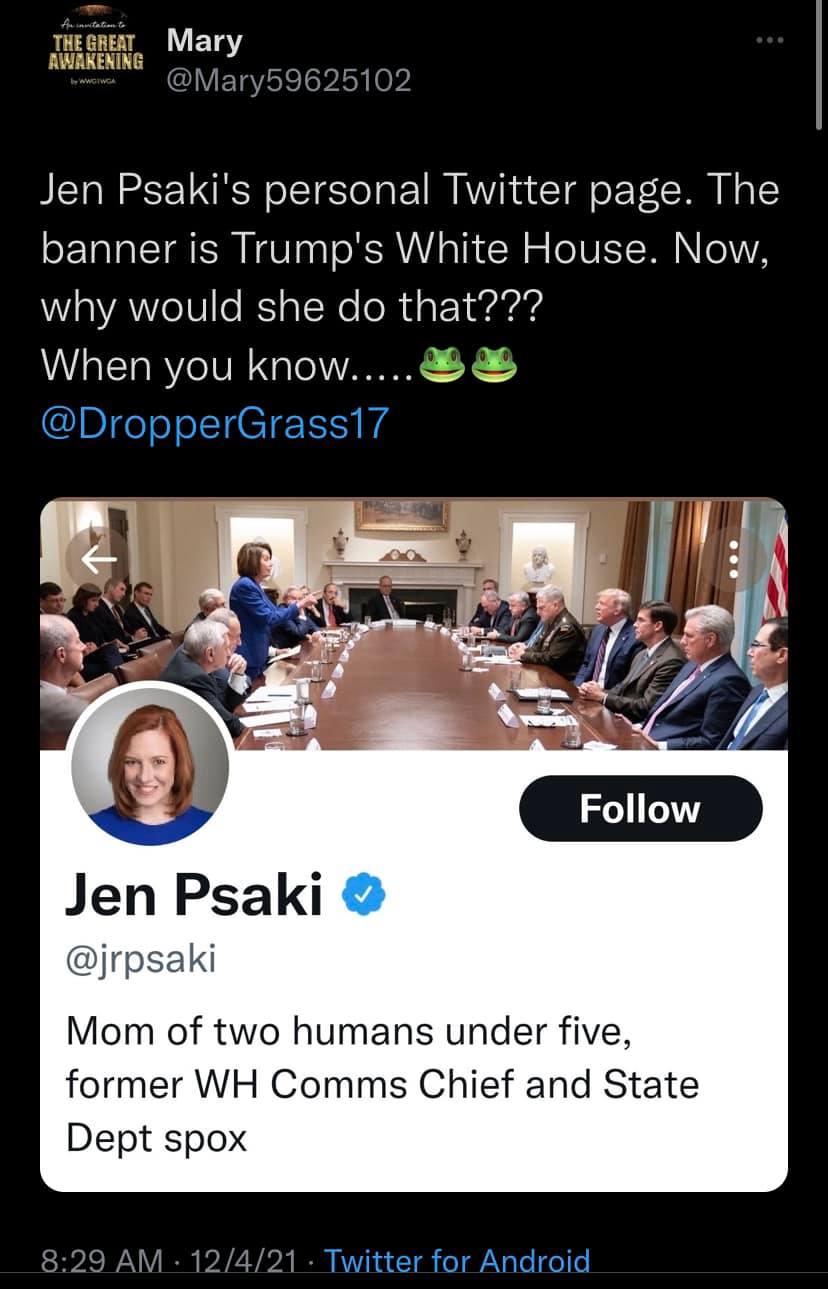Open the Twitter for Android source link
This screenshot has width=828, height=1289.
457,1262
